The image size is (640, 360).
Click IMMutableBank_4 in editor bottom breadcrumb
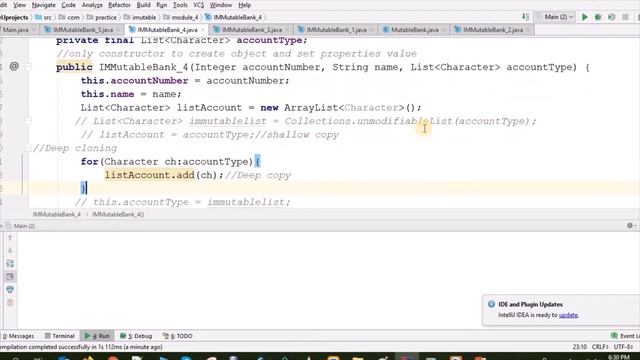tap(57, 214)
